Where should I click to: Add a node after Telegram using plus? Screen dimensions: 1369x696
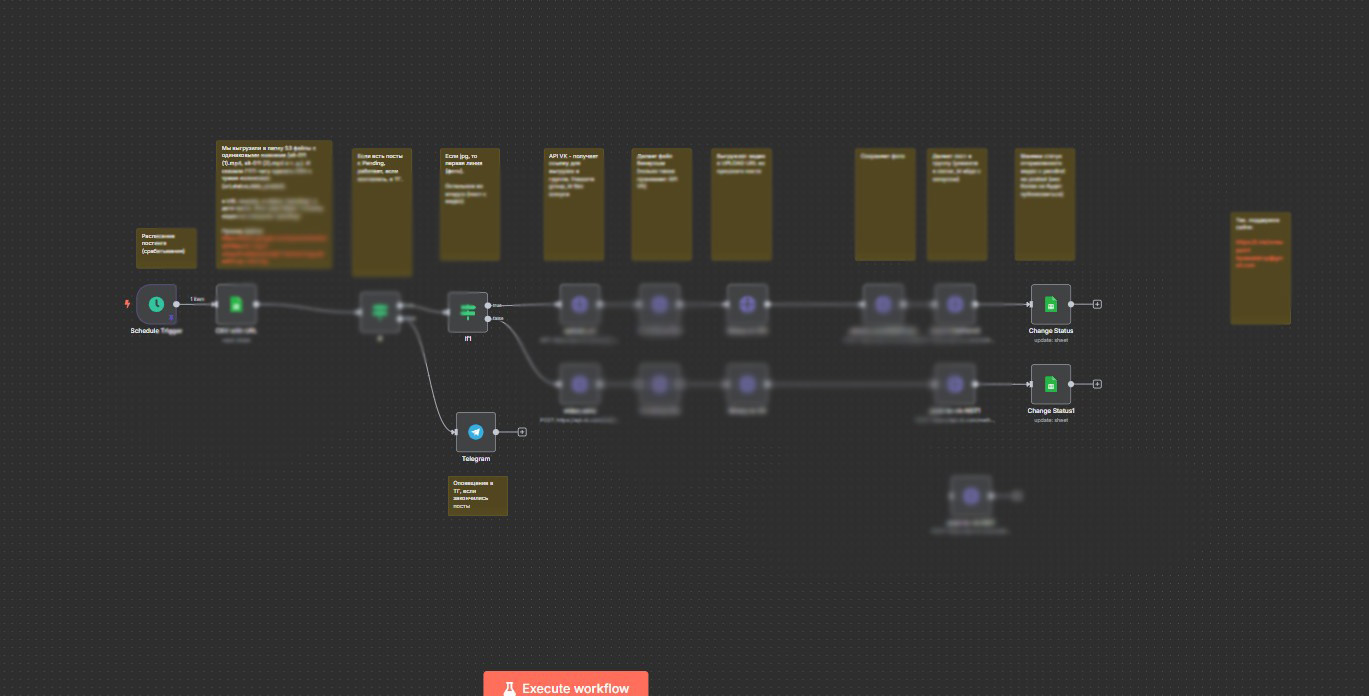coord(522,432)
